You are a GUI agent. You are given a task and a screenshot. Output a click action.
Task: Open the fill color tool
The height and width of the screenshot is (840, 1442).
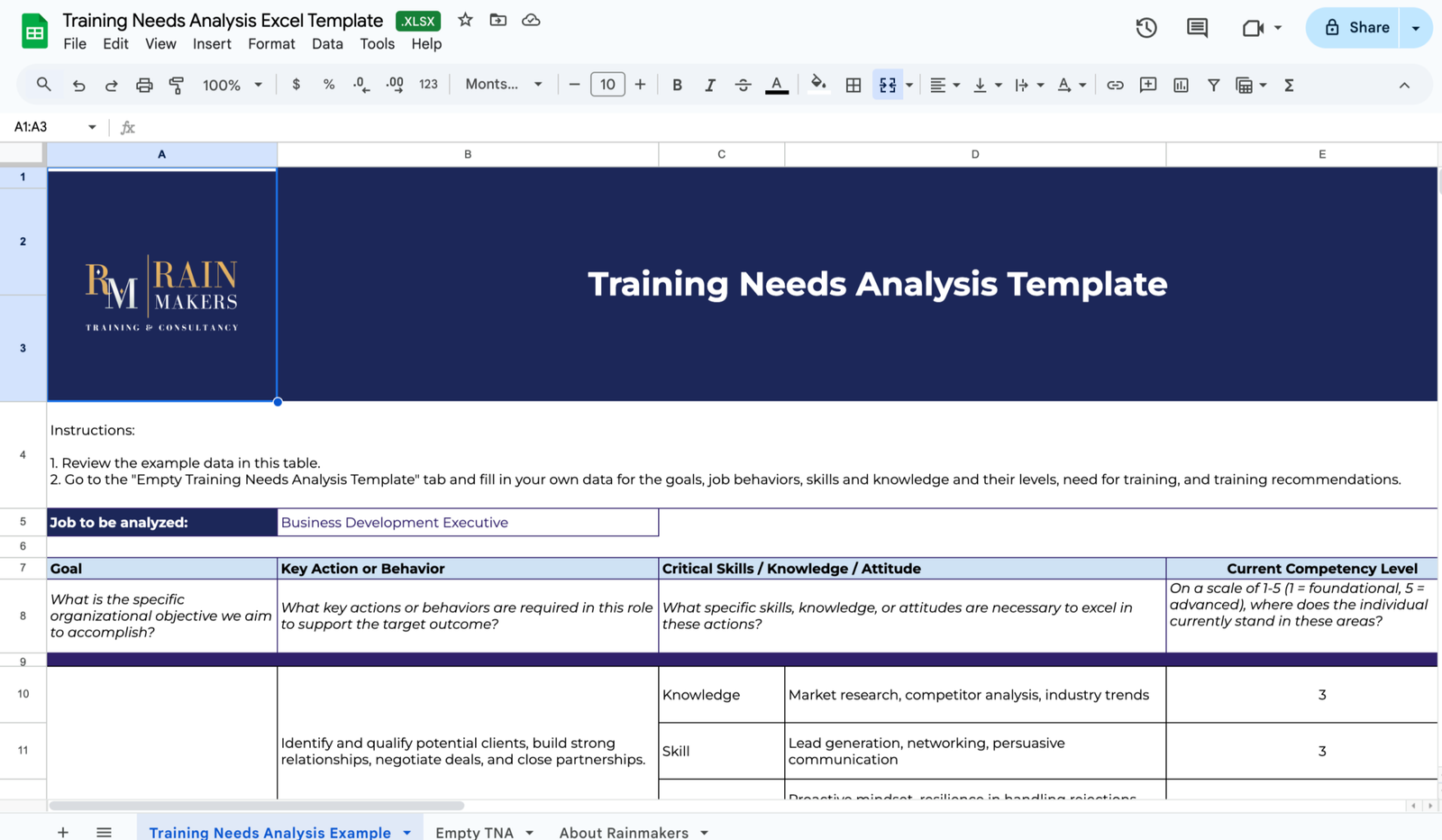pos(818,84)
